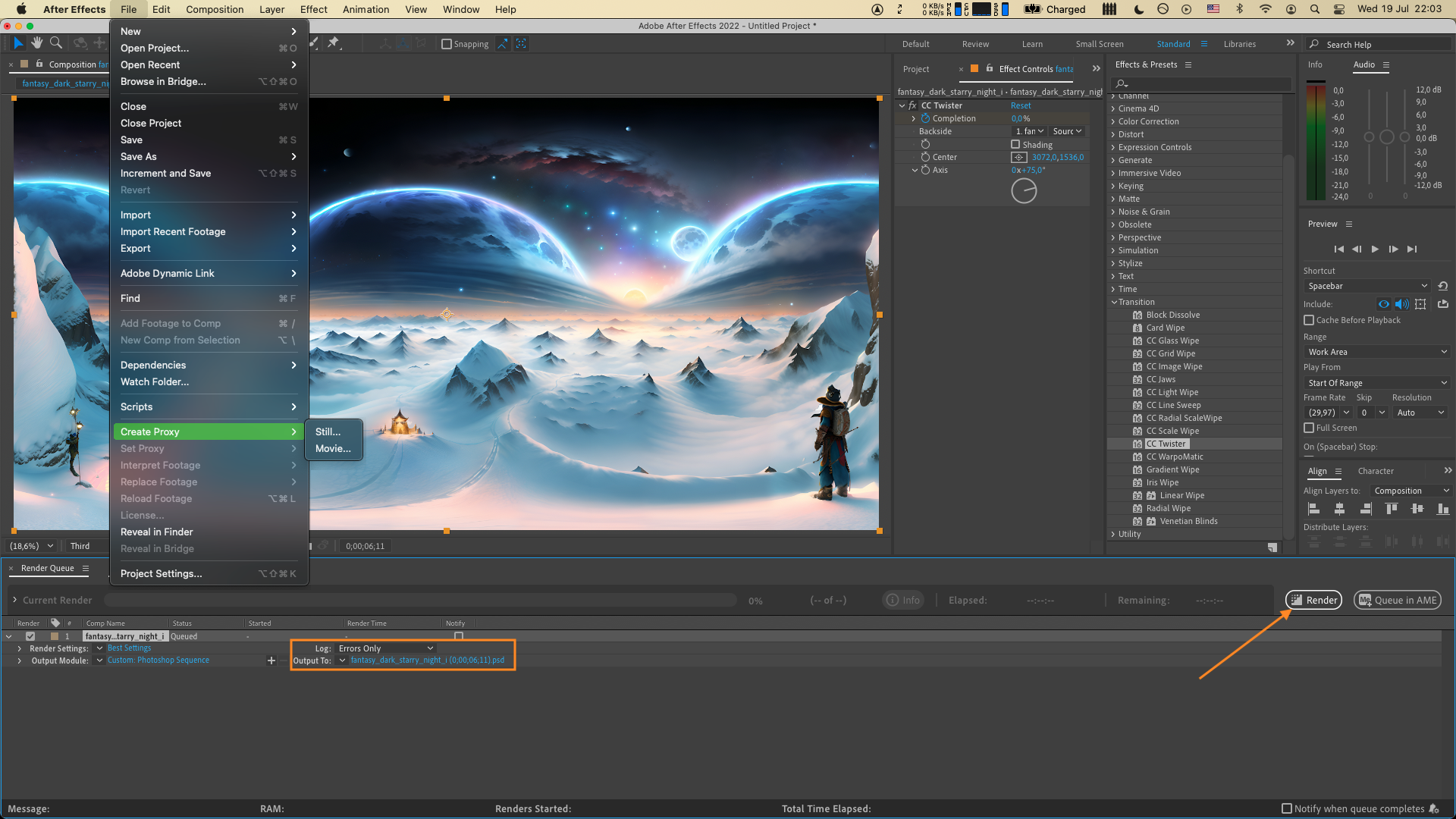Toggle Notify when queue completes checkbox
This screenshot has width=1456, height=819.
(x=1286, y=808)
